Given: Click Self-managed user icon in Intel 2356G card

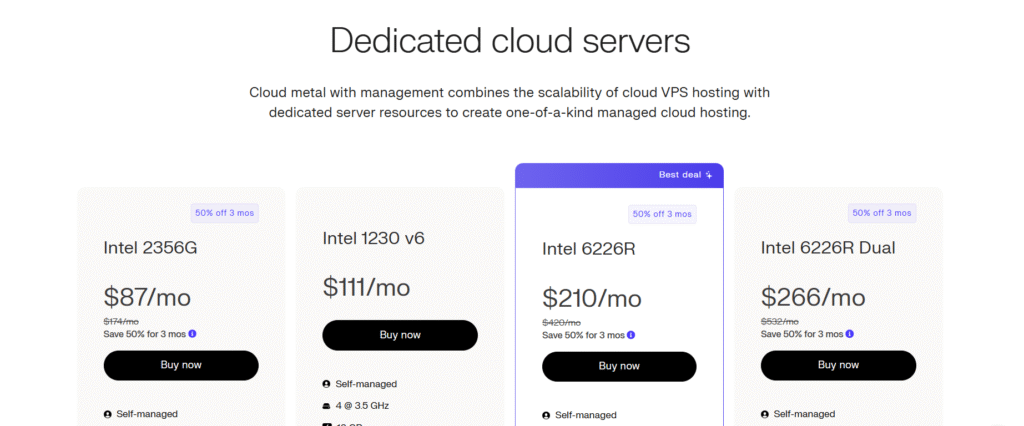Looking at the screenshot, I should click(107, 414).
